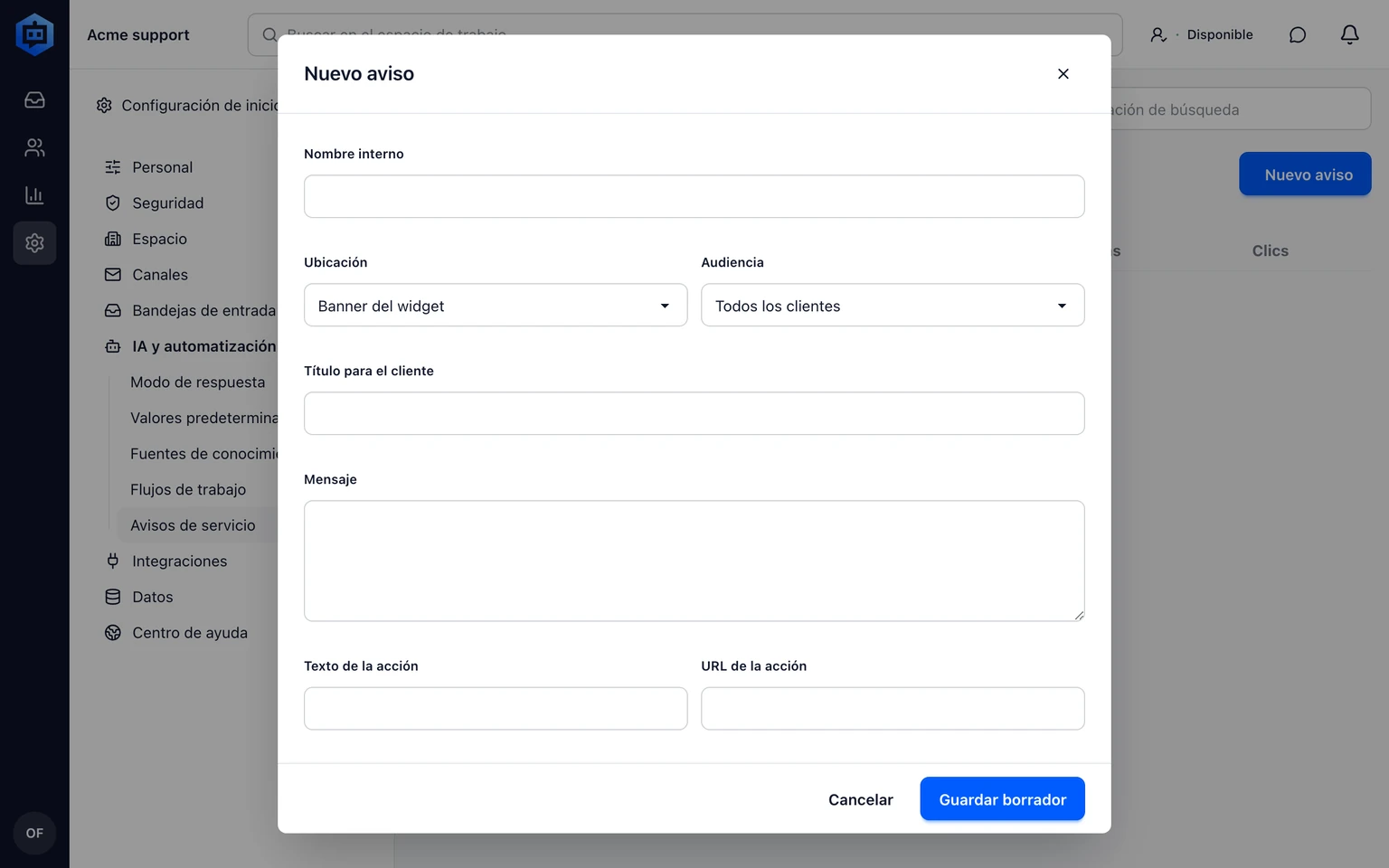
Task: Click the Título para el cliente field
Action: (x=694, y=413)
